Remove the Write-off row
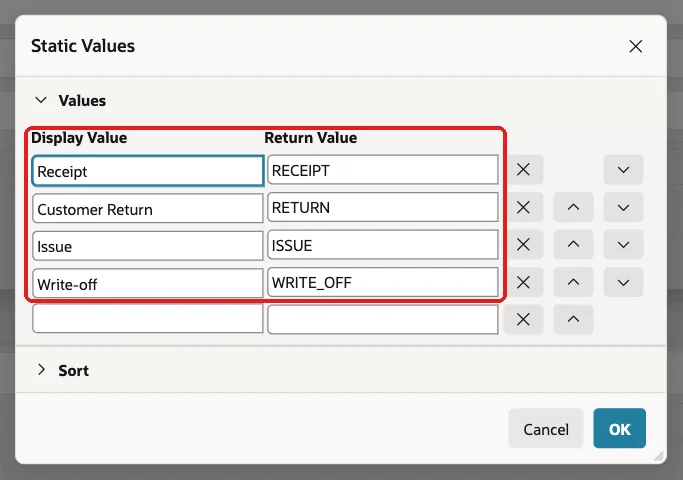The height and width of the screenshot is (480, 683). 523,282
